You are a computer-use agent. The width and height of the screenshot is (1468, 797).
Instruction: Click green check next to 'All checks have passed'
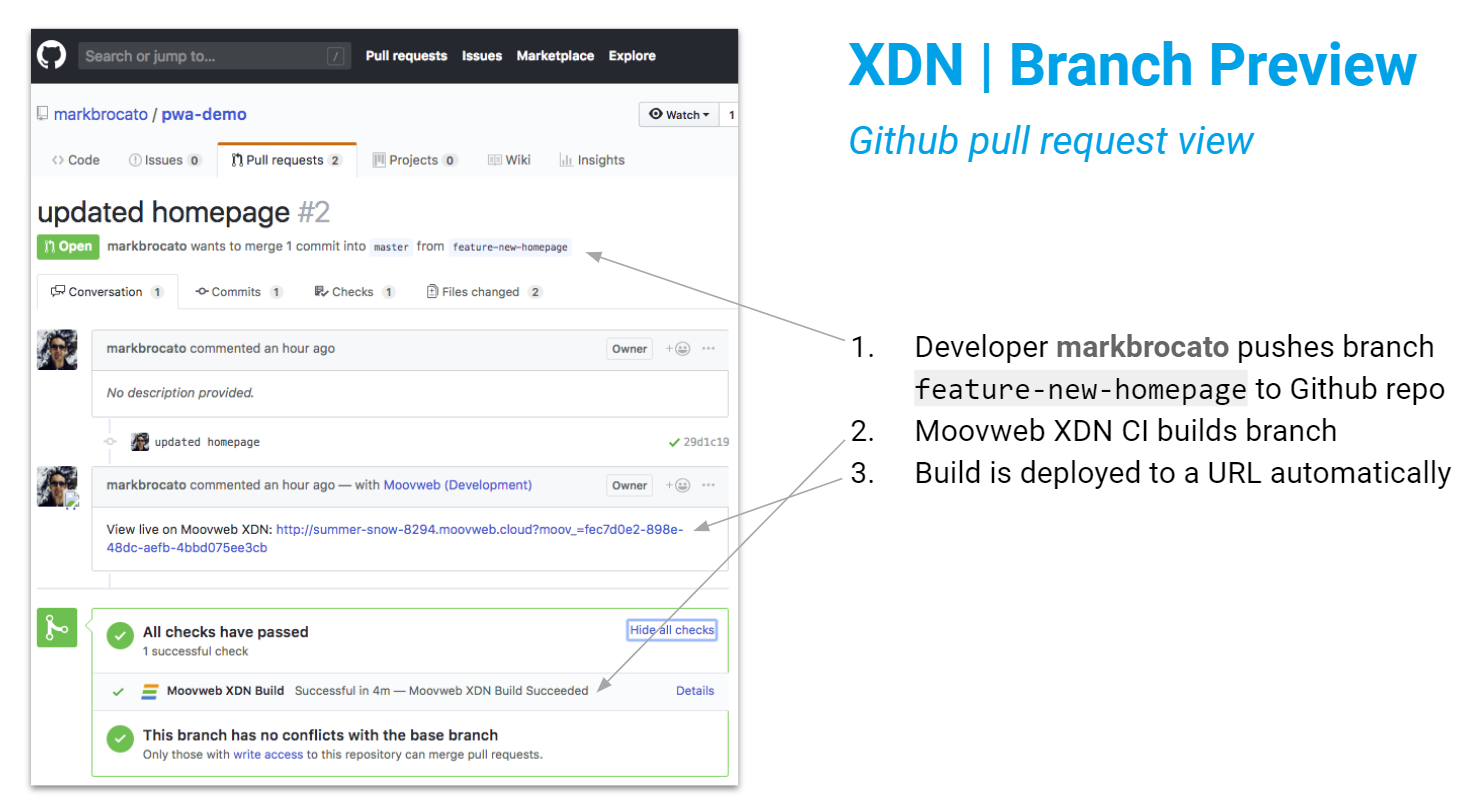(x=120, y=635)
